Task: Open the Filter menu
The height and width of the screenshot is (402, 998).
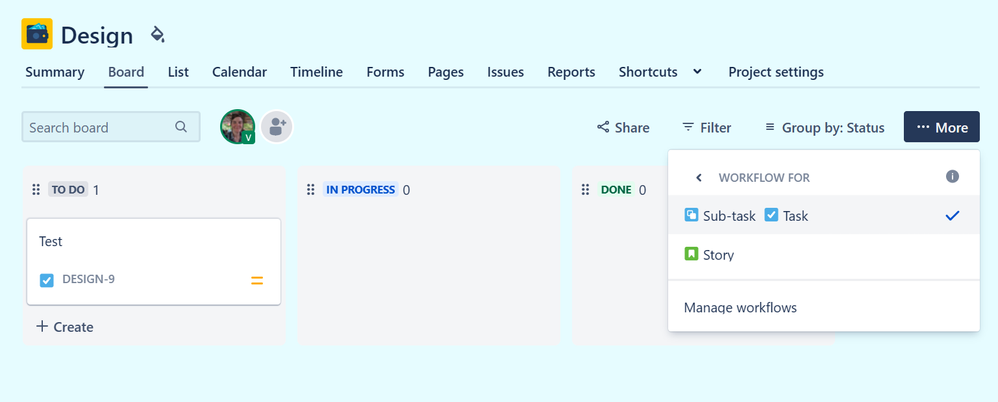Action: (706, 127)
